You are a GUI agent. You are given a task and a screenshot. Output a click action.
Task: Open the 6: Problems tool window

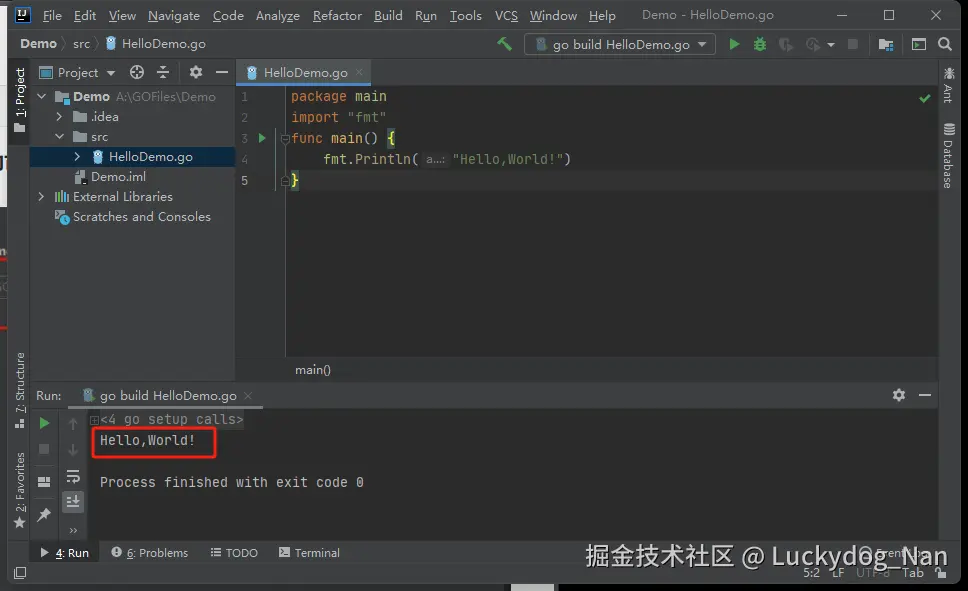click(149, 553)
